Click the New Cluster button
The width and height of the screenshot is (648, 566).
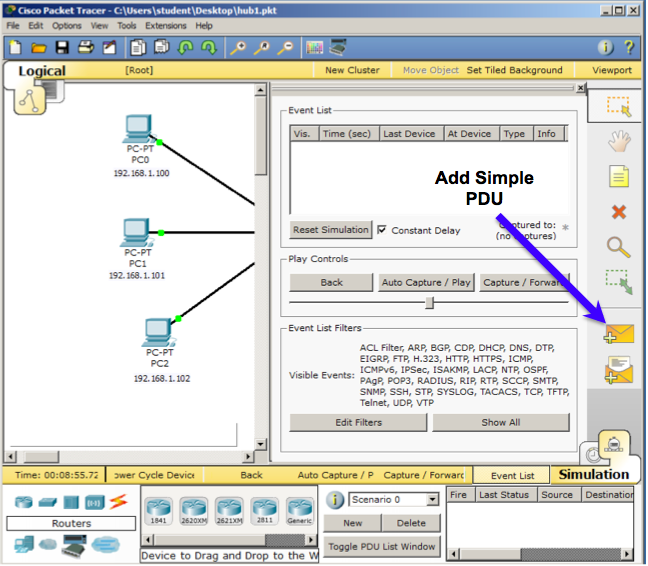point(352,70)
